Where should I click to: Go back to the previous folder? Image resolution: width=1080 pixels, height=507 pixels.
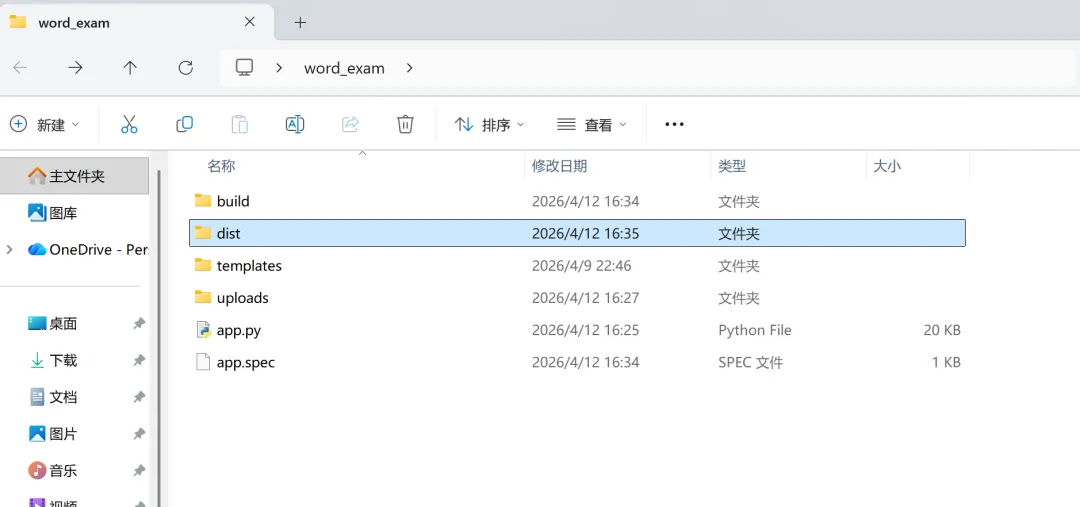click(21, 68)
